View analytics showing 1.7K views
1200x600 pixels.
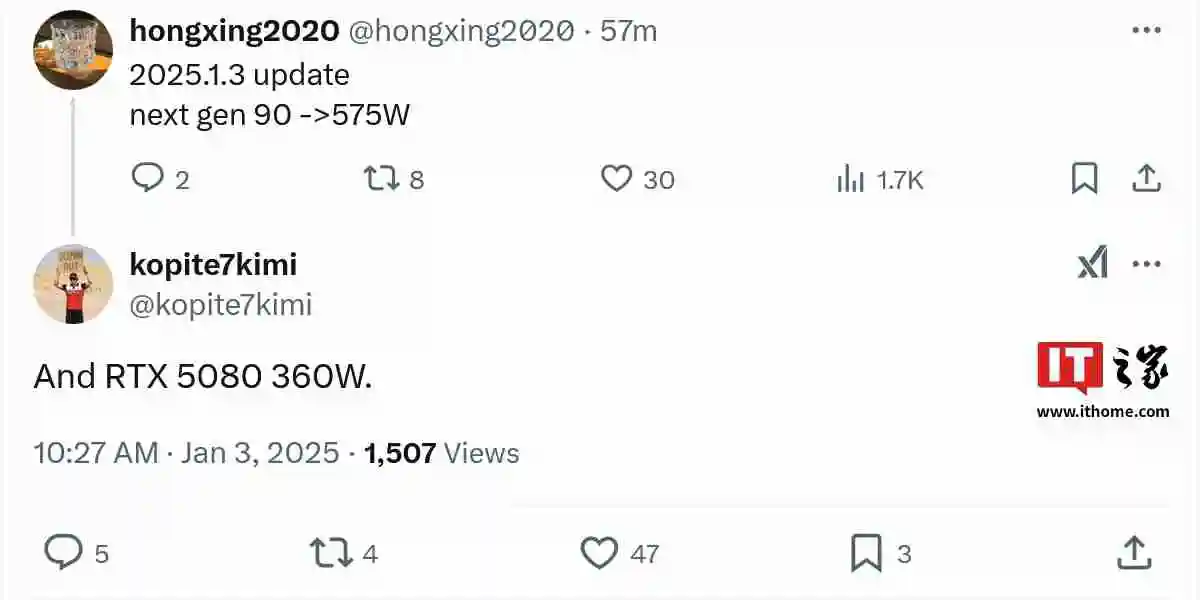click(x=850, y=180)
